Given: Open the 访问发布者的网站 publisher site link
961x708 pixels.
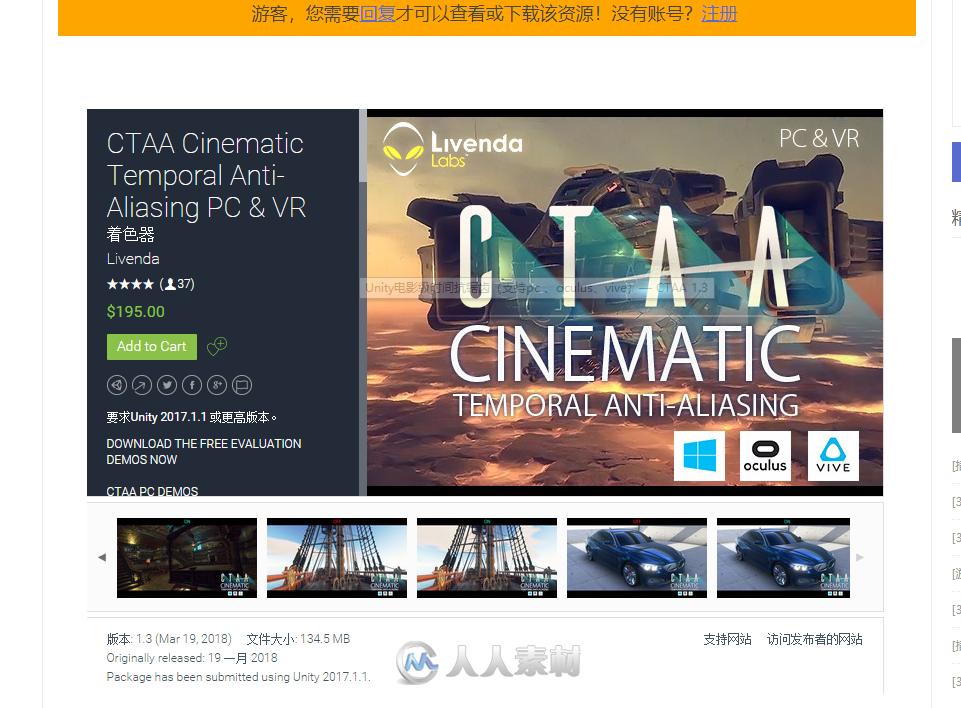Looking at the screenshot, I should 814,639.
